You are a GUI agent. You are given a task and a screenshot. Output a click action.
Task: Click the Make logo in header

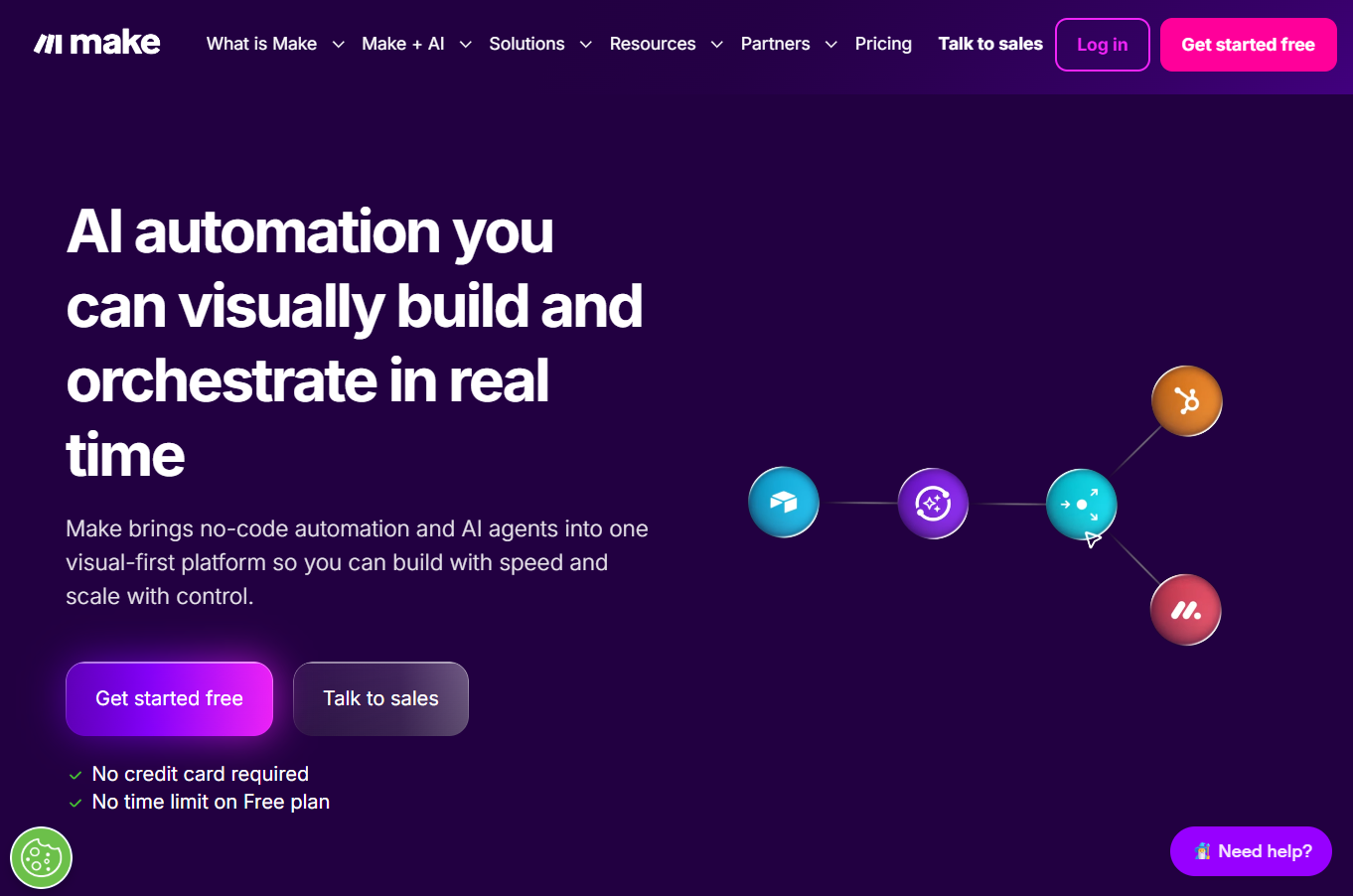pos(97,43)
